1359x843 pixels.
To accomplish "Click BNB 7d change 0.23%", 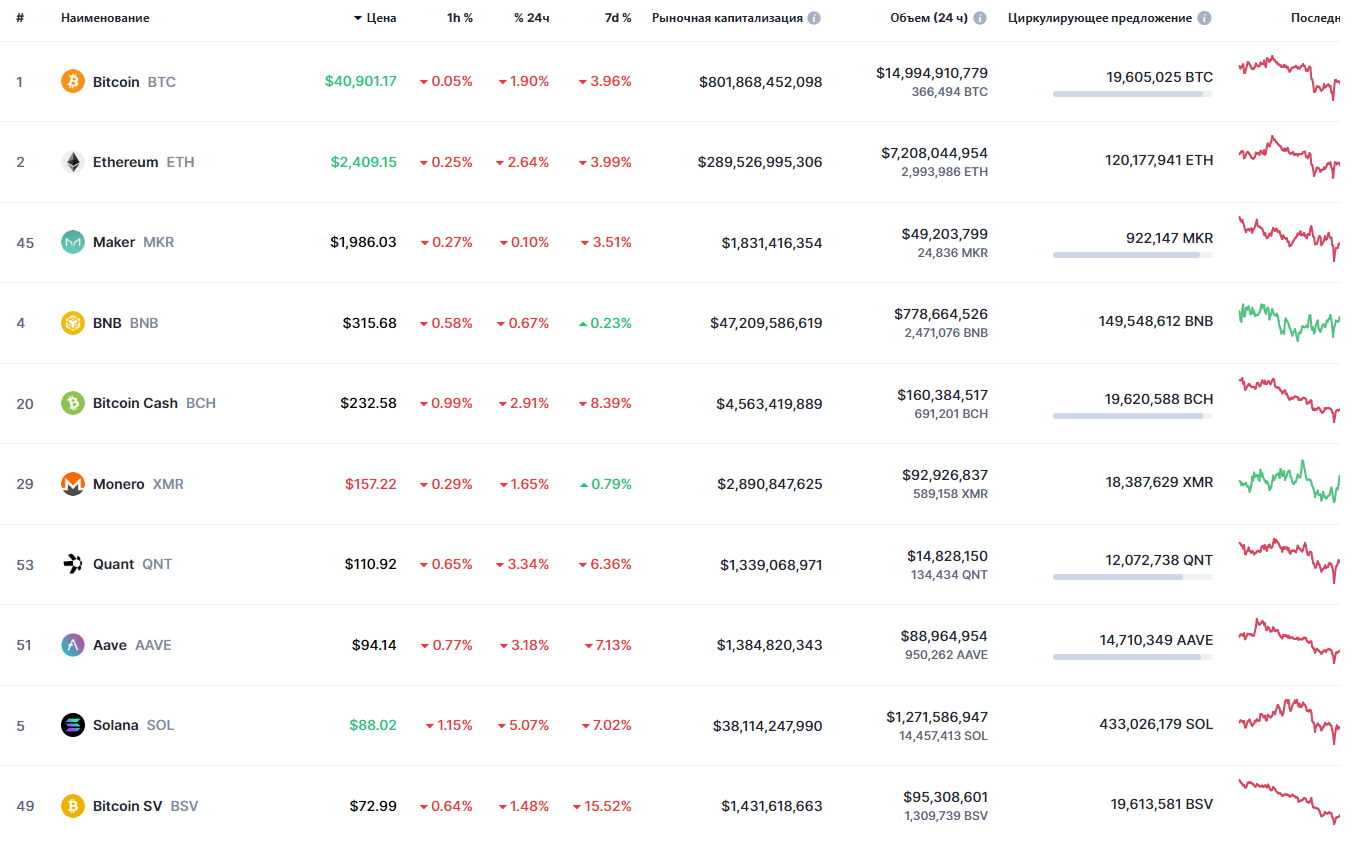I will coord(605,323).
